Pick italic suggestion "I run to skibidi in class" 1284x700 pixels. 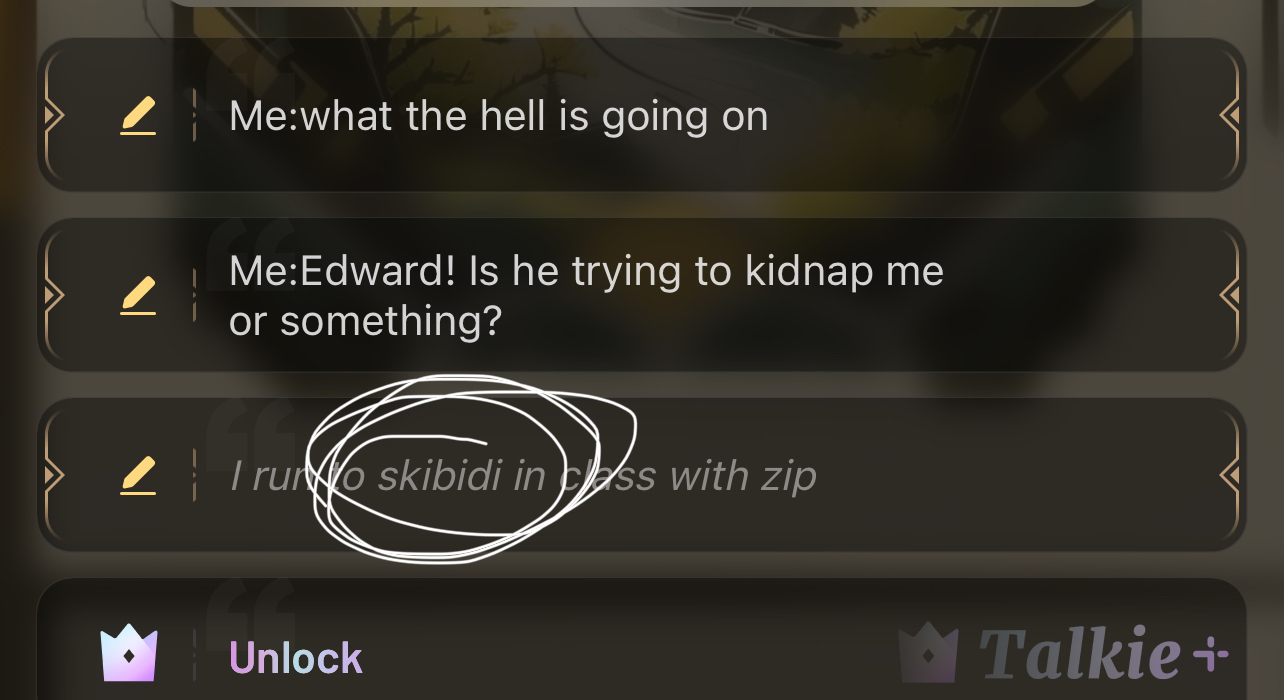(642, 475)
